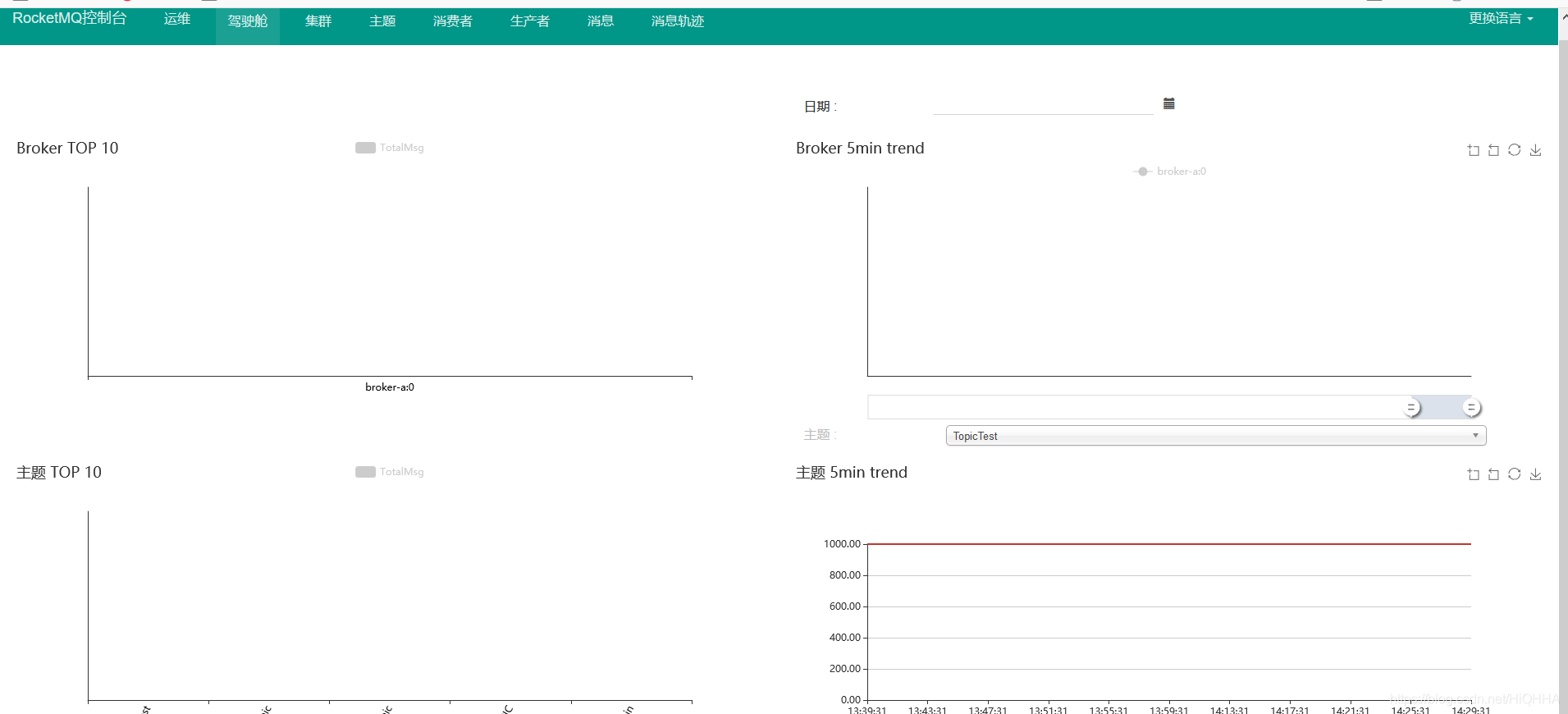This screenshot has width=1568, height=714.
Task: Toggle broker-a:0 legend in Broker 5min trend
Action: [1170, 172]
